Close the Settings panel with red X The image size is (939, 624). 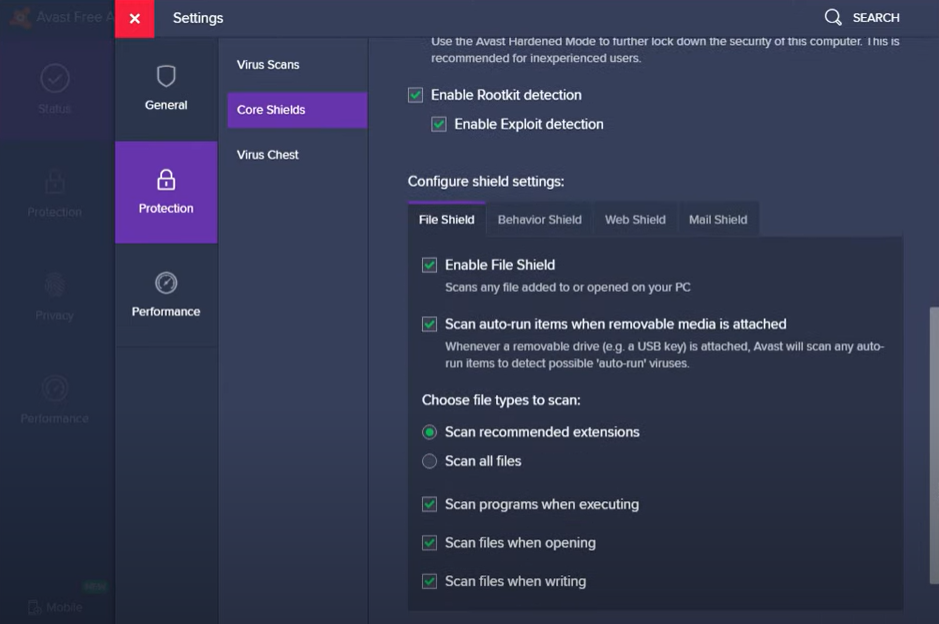(x=135, y=19)
